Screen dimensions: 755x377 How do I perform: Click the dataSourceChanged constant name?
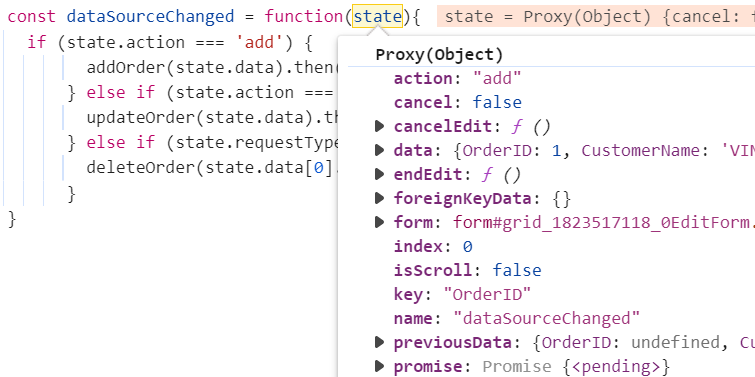pos(150,17)
